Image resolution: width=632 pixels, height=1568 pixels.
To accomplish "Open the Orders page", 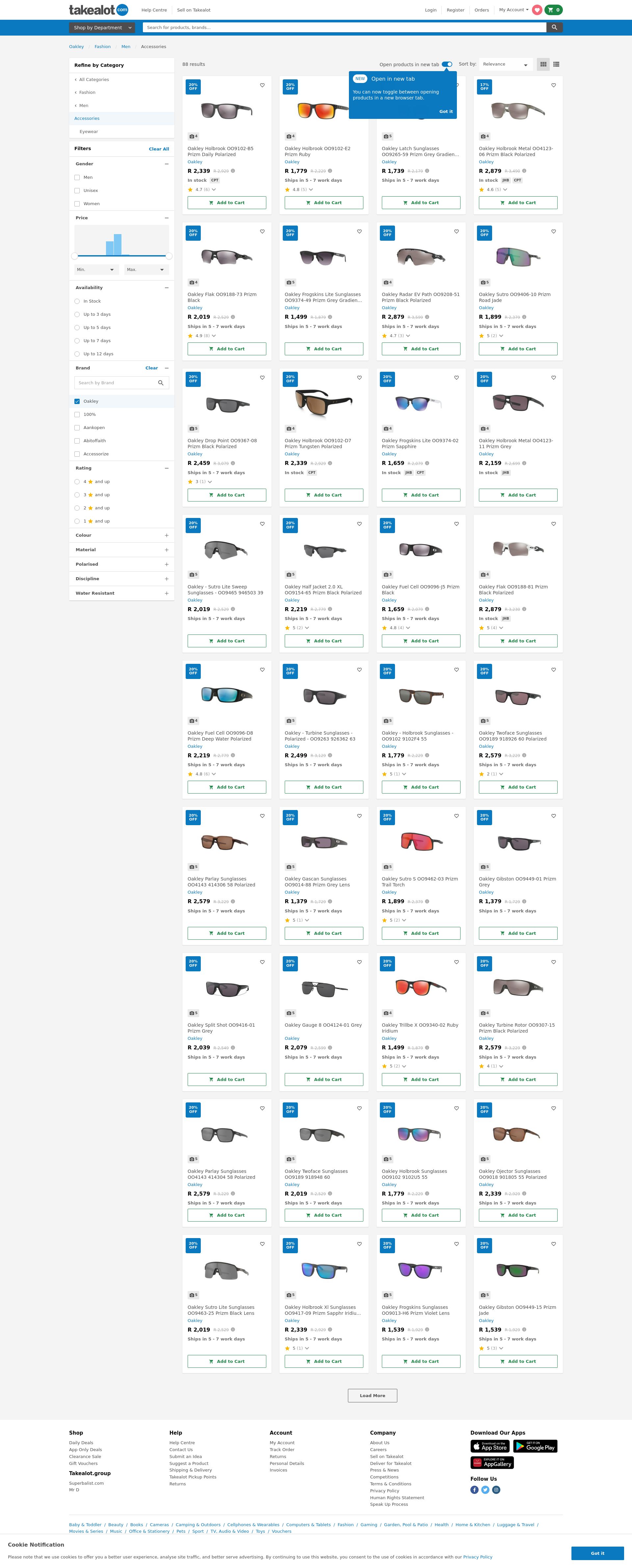I will pos(482,10).
